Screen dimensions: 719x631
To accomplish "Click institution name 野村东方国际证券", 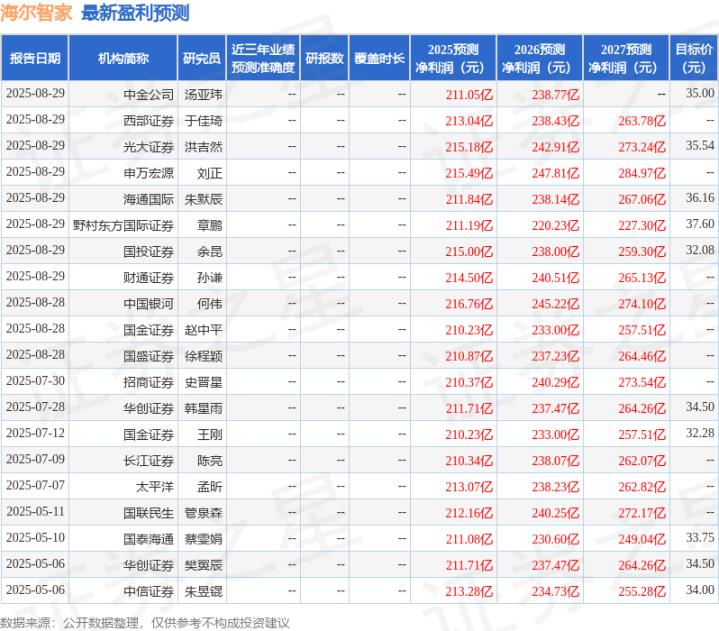I will tap(123, 225).
